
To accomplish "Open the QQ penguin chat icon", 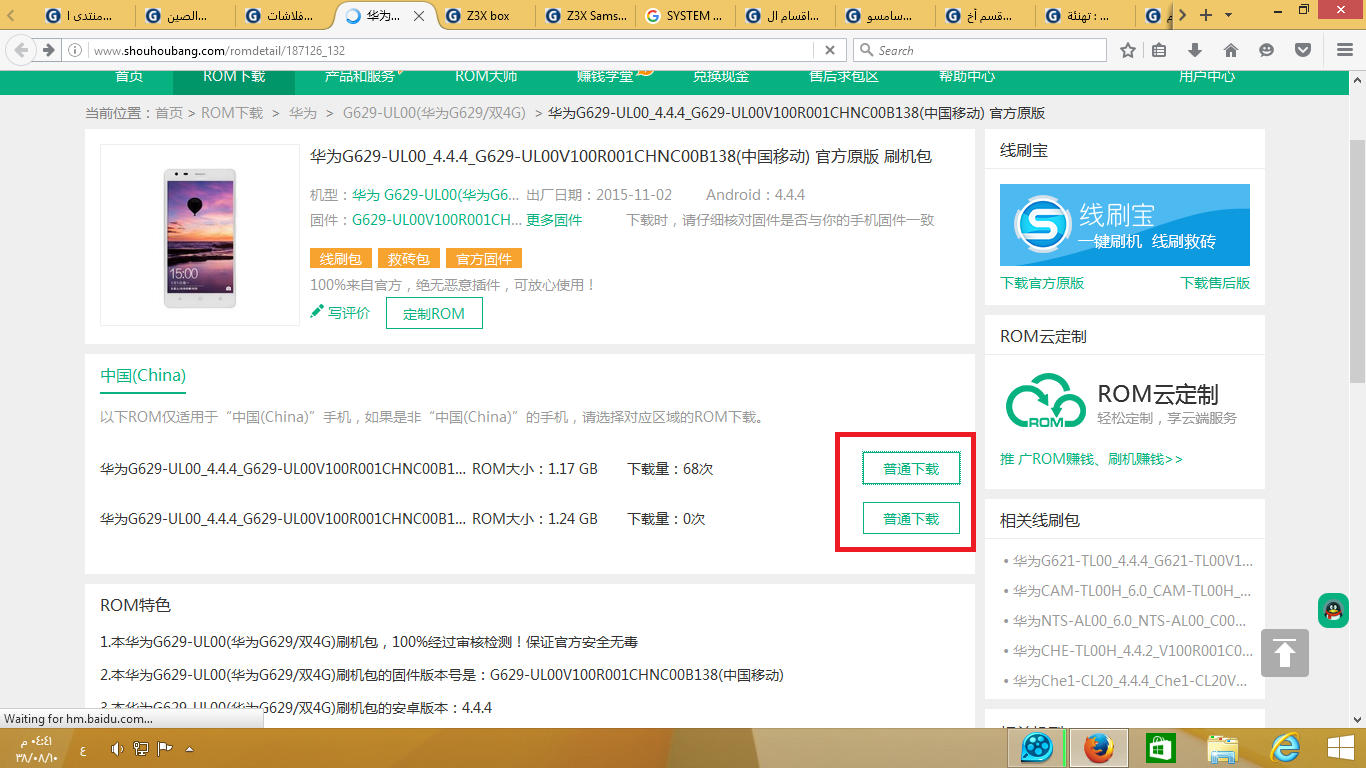I will point(1333,610).
